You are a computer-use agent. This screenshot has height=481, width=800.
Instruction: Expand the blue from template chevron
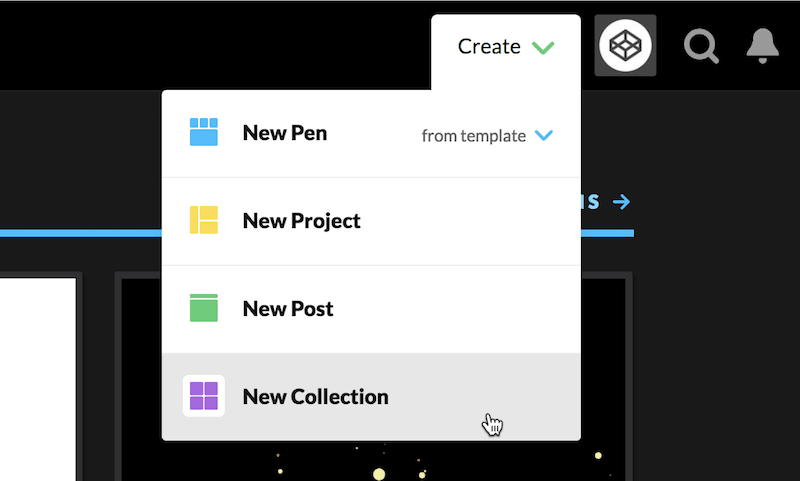point(544,135)
